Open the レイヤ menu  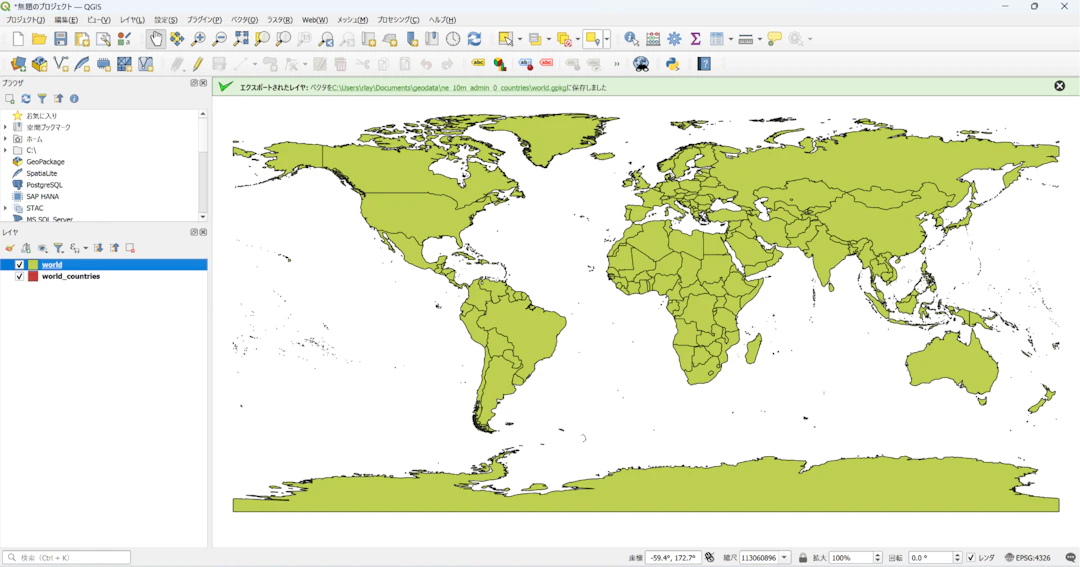(x=132, y=20)
